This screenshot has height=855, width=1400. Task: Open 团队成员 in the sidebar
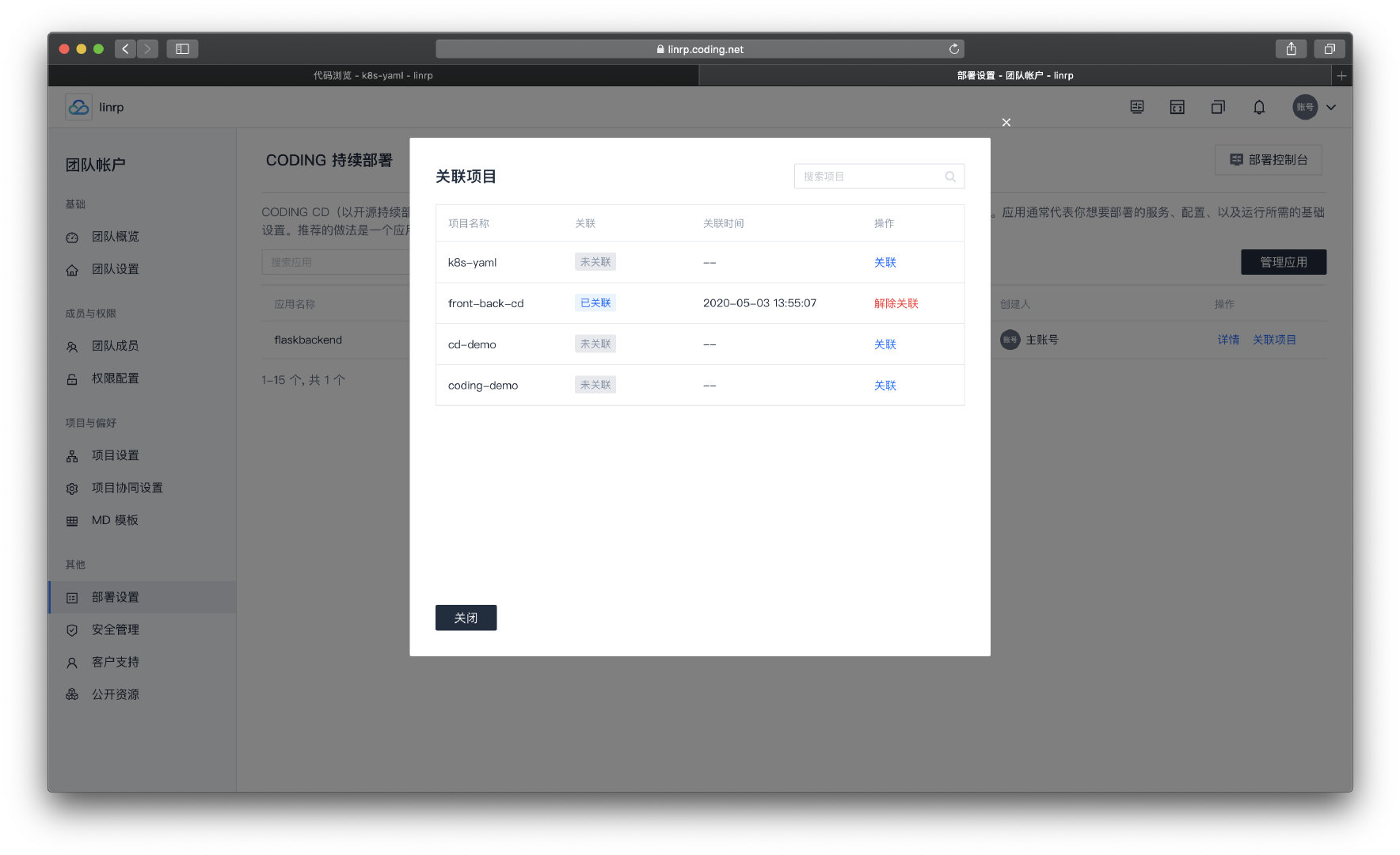(x=115, y=346)
